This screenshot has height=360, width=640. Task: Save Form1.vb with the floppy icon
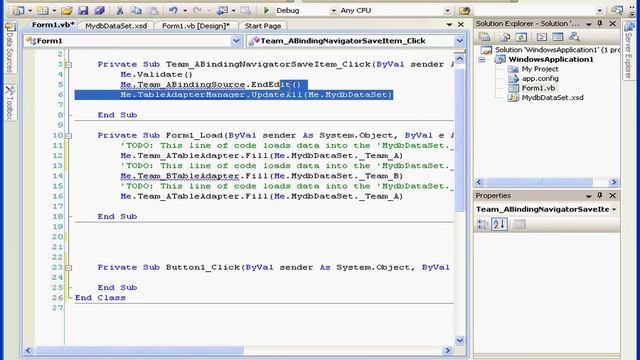click(83, 11)
